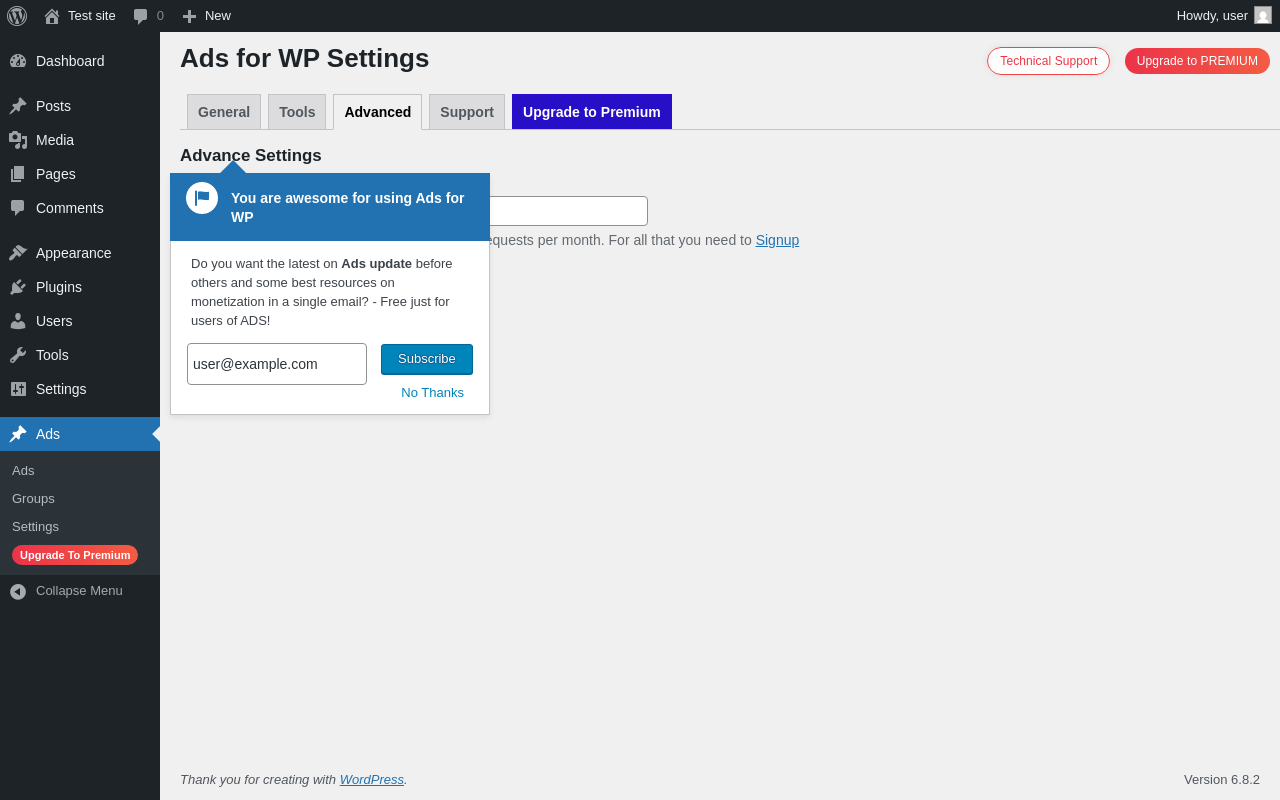Image resolution: width=1280 pixels, height=800 pixels.
Task: Select the Advanced tab
Action: coord(378,112)
